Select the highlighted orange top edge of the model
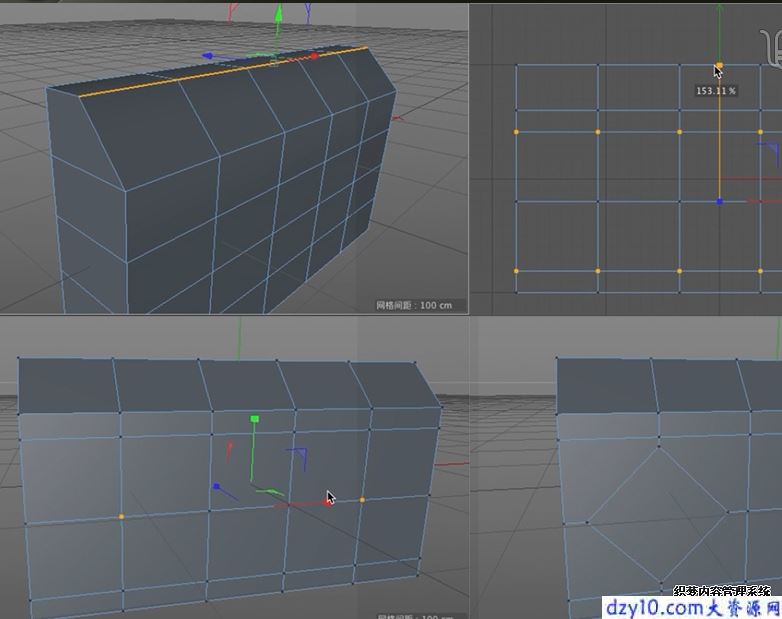The width and height of the screenshot is (782, 619). click(223, 73)
